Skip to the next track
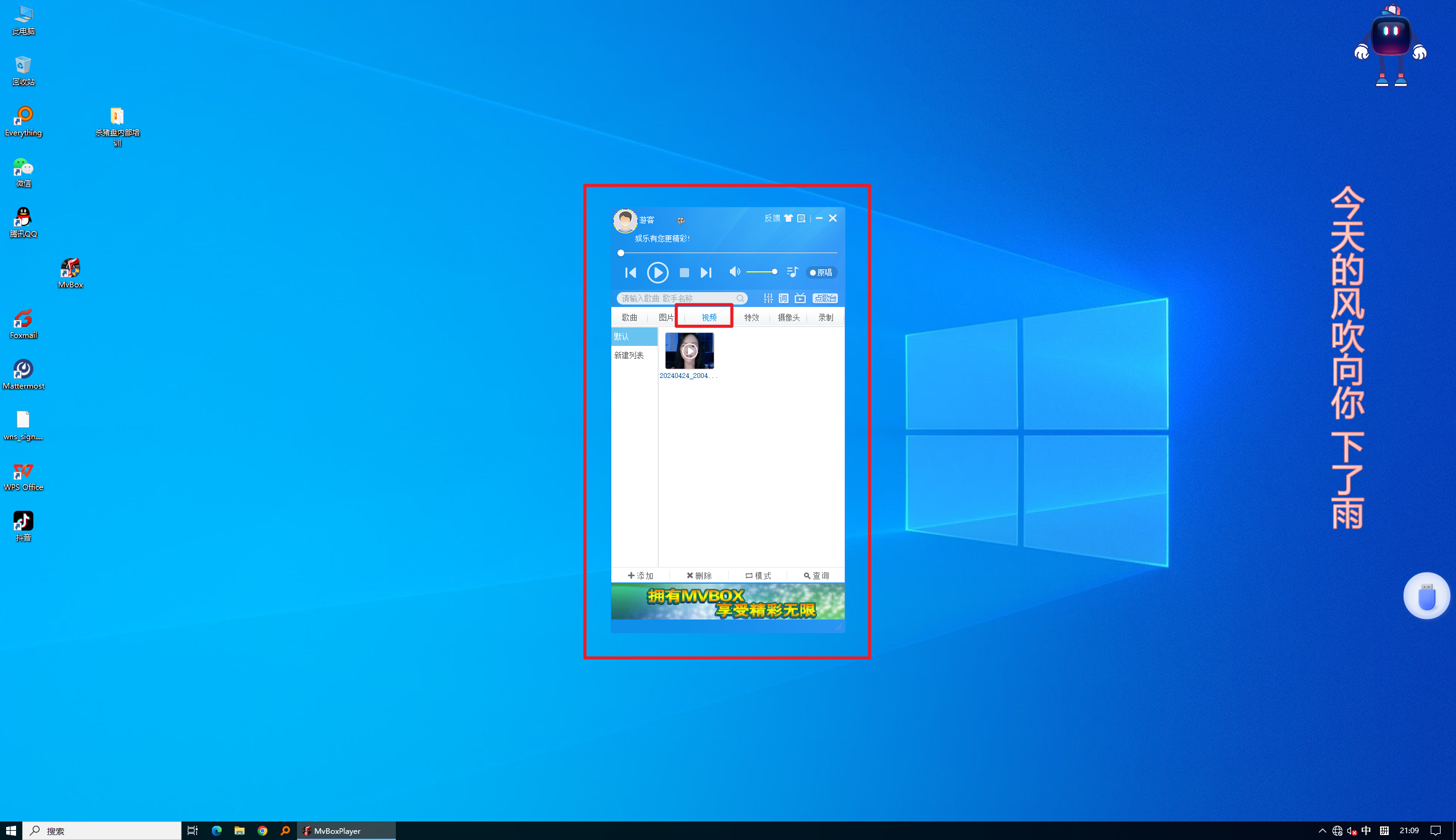Image resolution: width=1456 pixels, height=840 pixels. click(x=706, y=272)
